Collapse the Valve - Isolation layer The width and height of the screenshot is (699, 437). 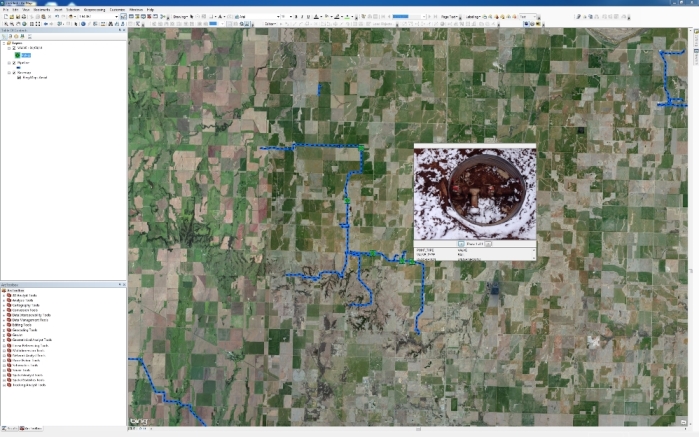click(x=9, y=48)
